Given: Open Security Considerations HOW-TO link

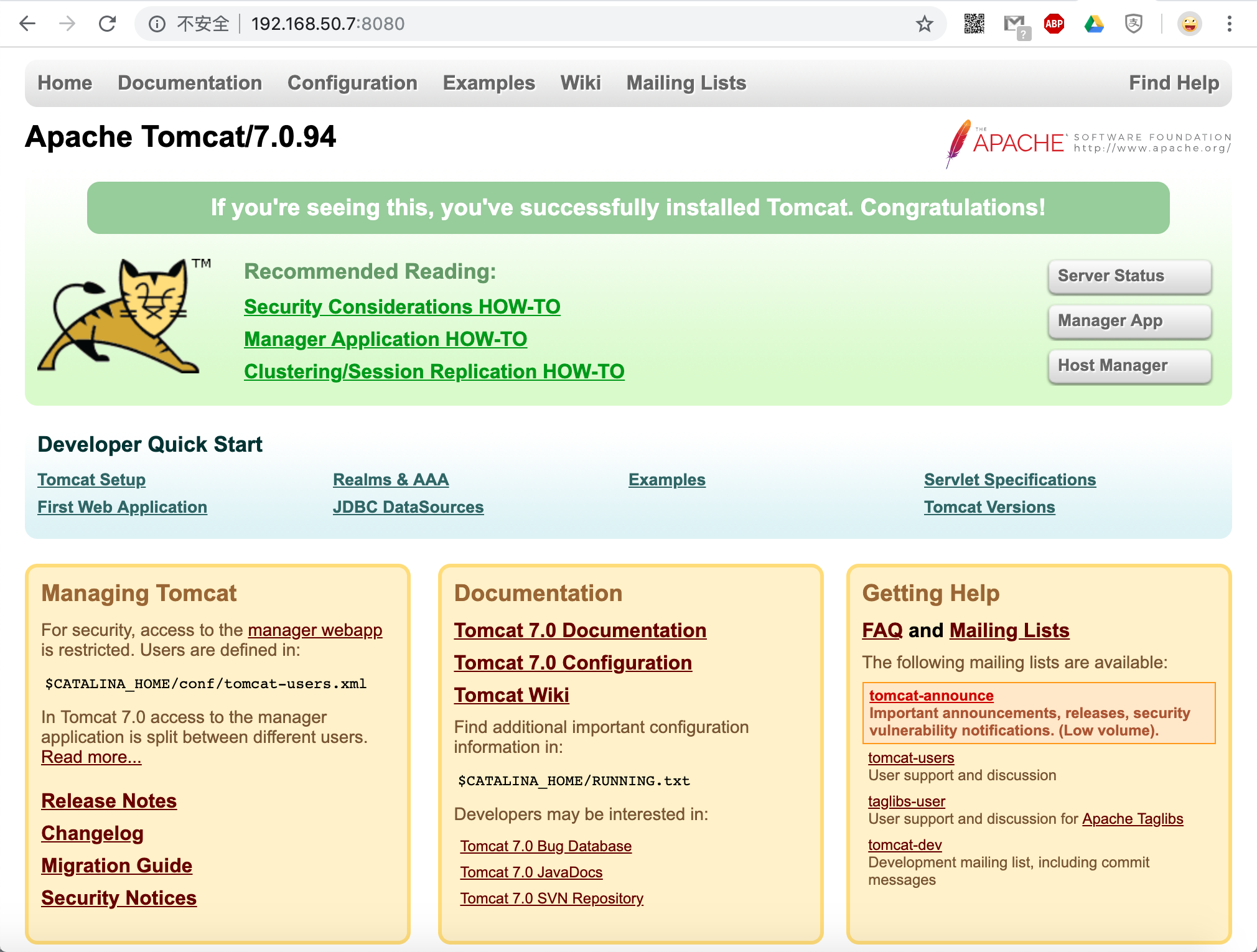Looking at the screenshot, I should click(402, 306).
